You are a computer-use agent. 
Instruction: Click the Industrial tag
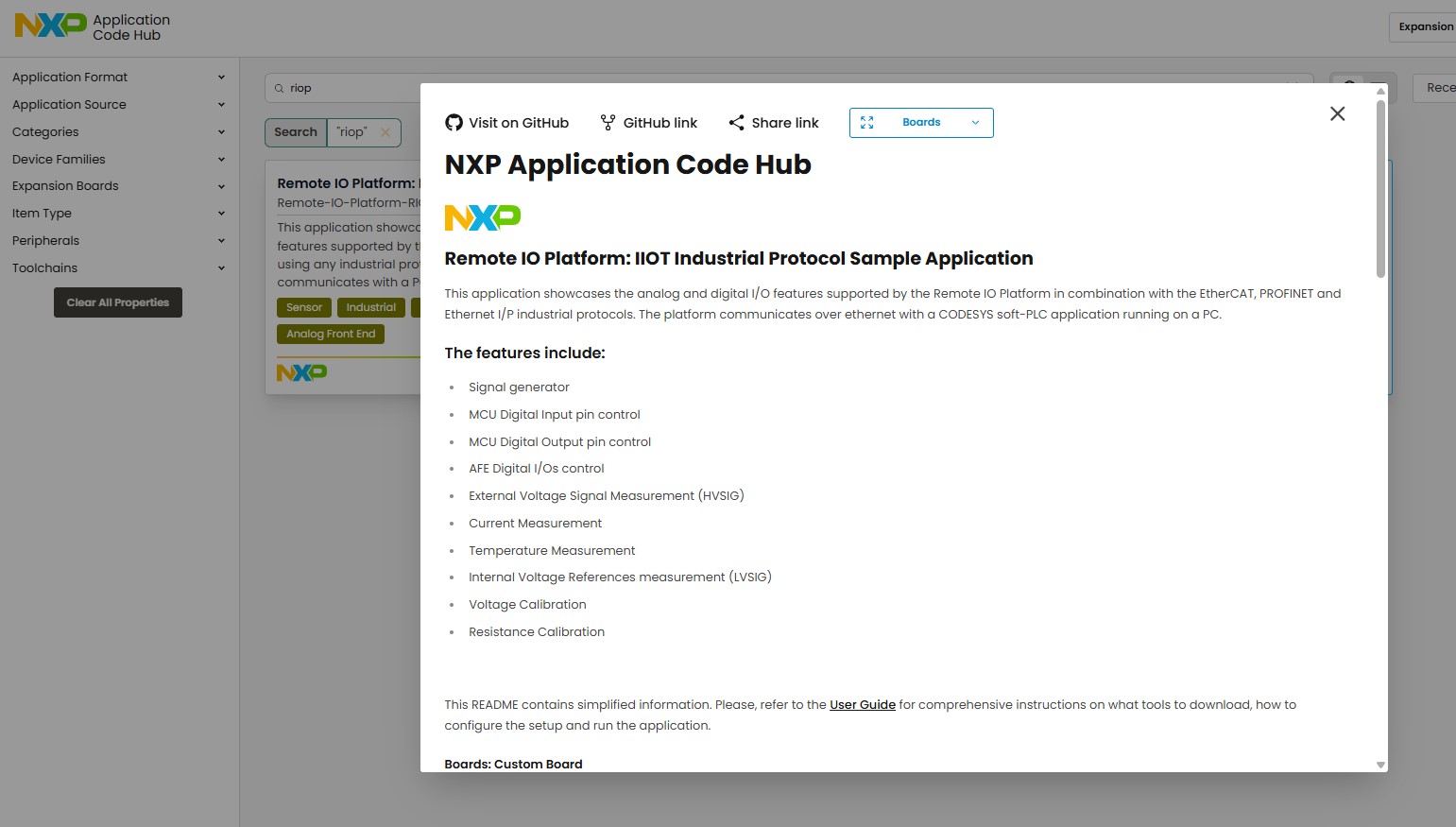[x=370, y=307]
